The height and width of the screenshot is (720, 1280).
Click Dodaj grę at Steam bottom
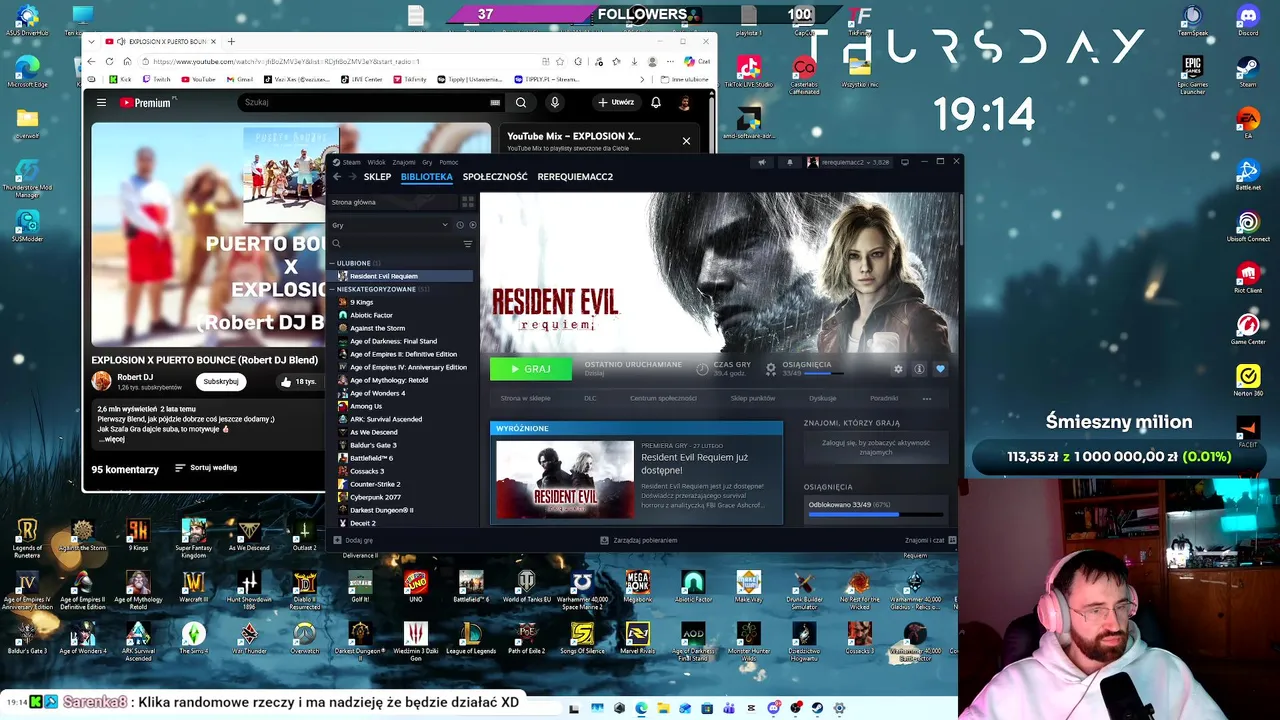pos(353,540)
